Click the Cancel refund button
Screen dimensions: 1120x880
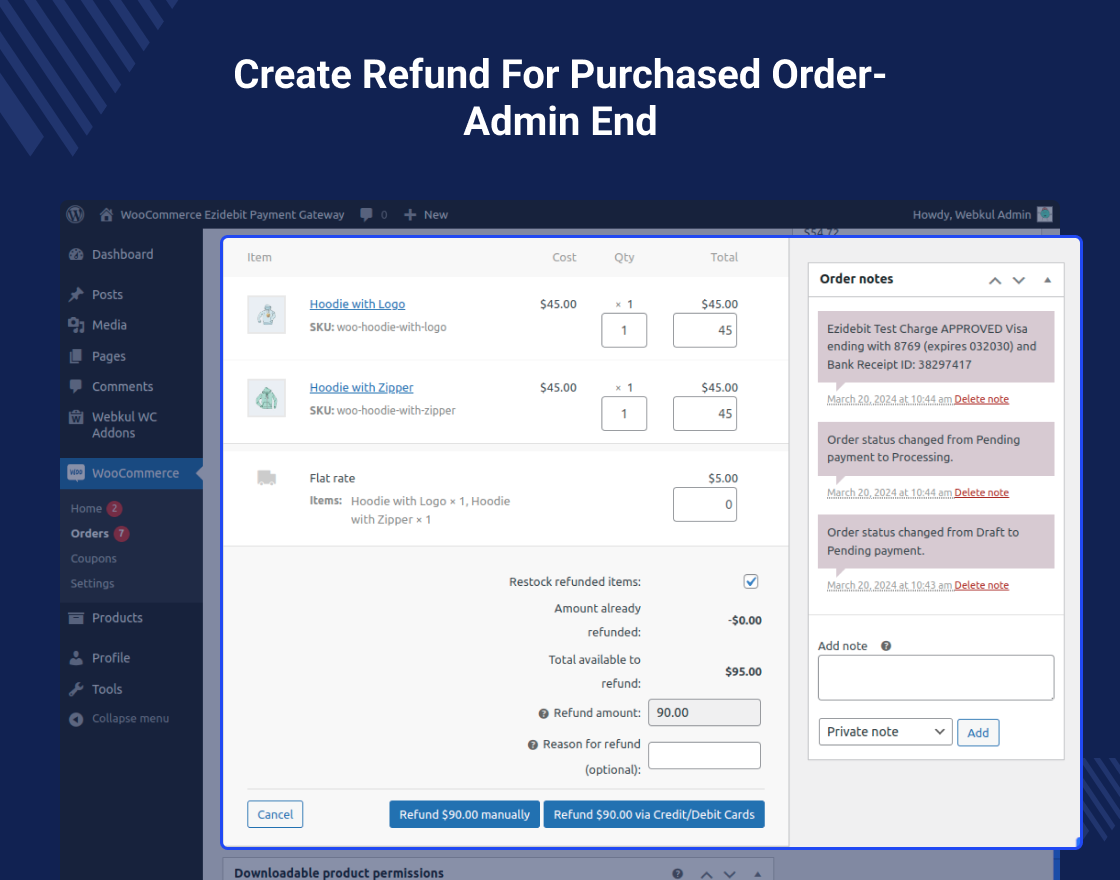[275, 814]
